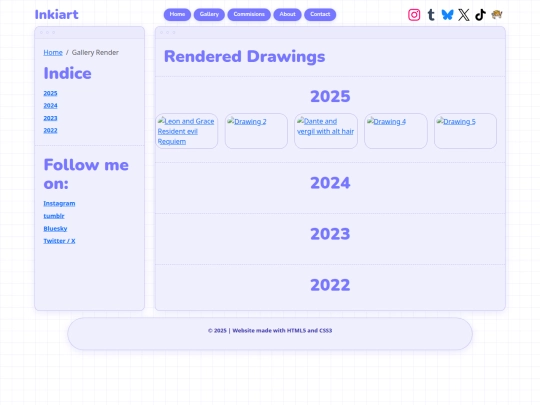
Task: Click the Indice sidebar heading
Action: coord(68,73)
